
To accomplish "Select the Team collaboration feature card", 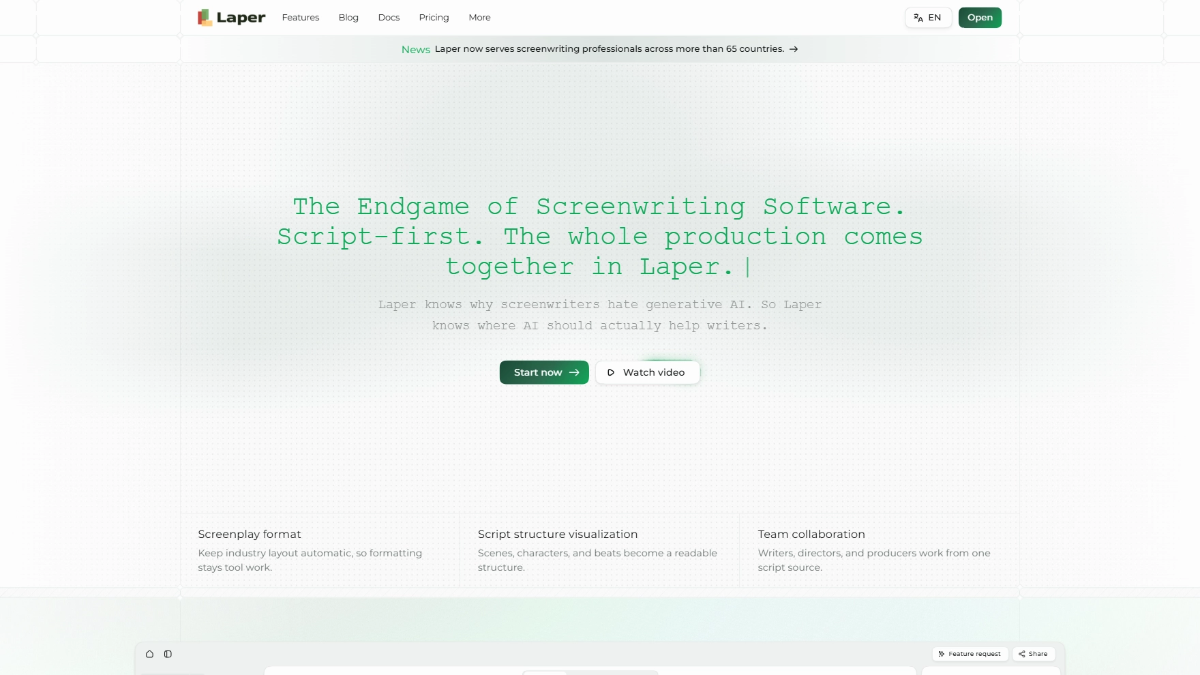I will pyautogui.click(x=880, y=550).
